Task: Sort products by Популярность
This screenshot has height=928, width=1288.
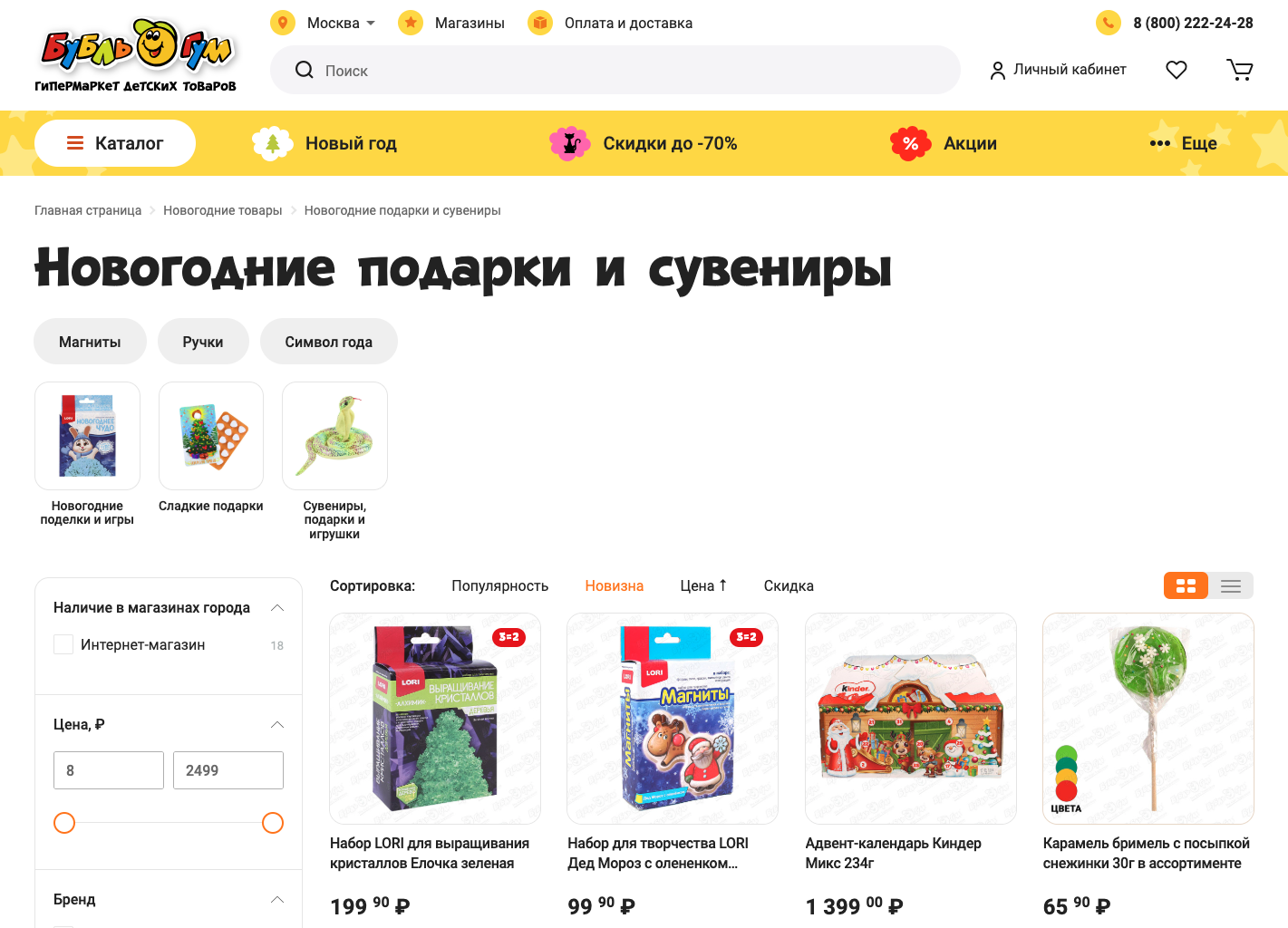Action: (499, 585)
